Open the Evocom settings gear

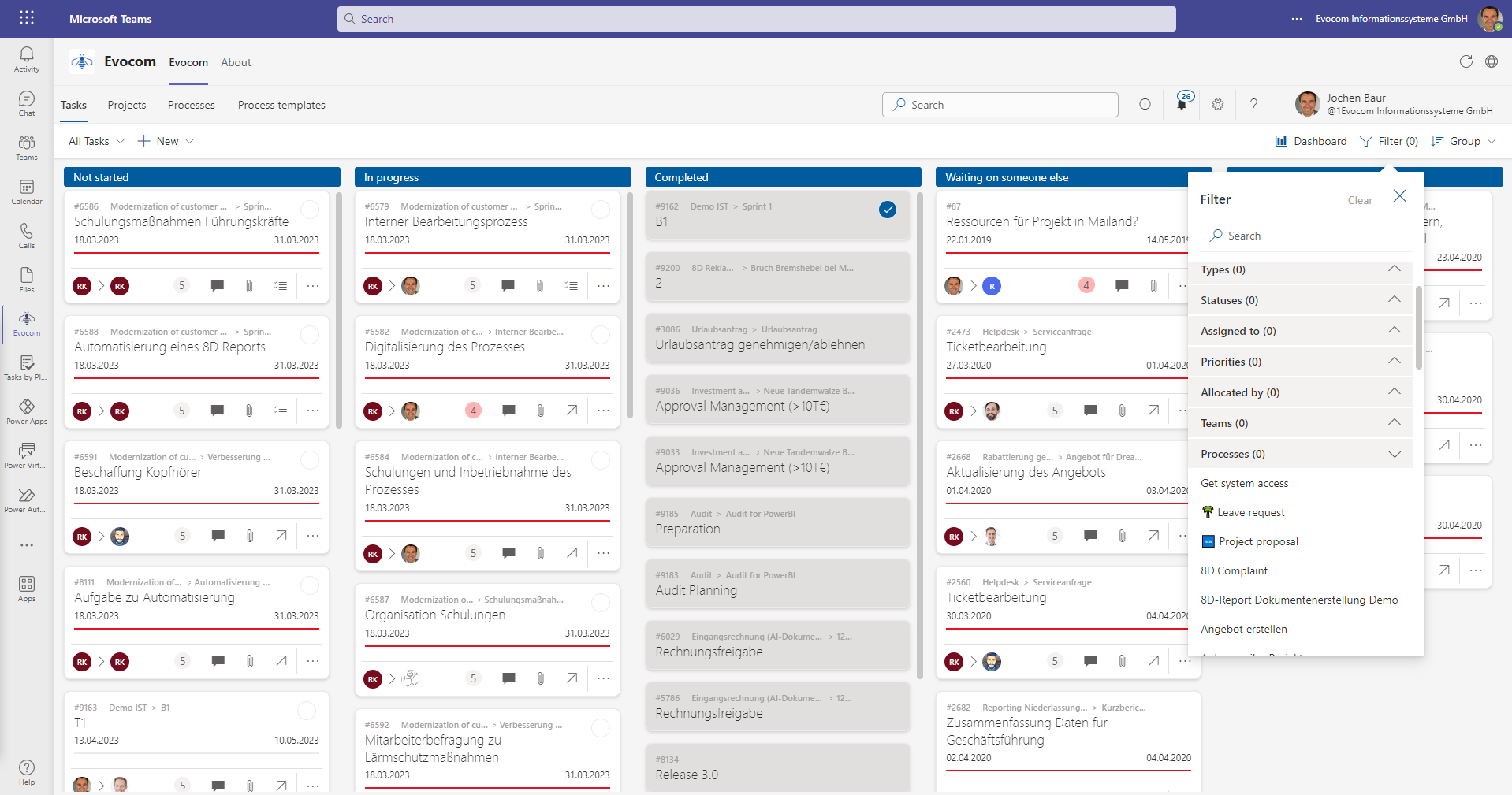pyautogui.click(x=1217, y=104)
